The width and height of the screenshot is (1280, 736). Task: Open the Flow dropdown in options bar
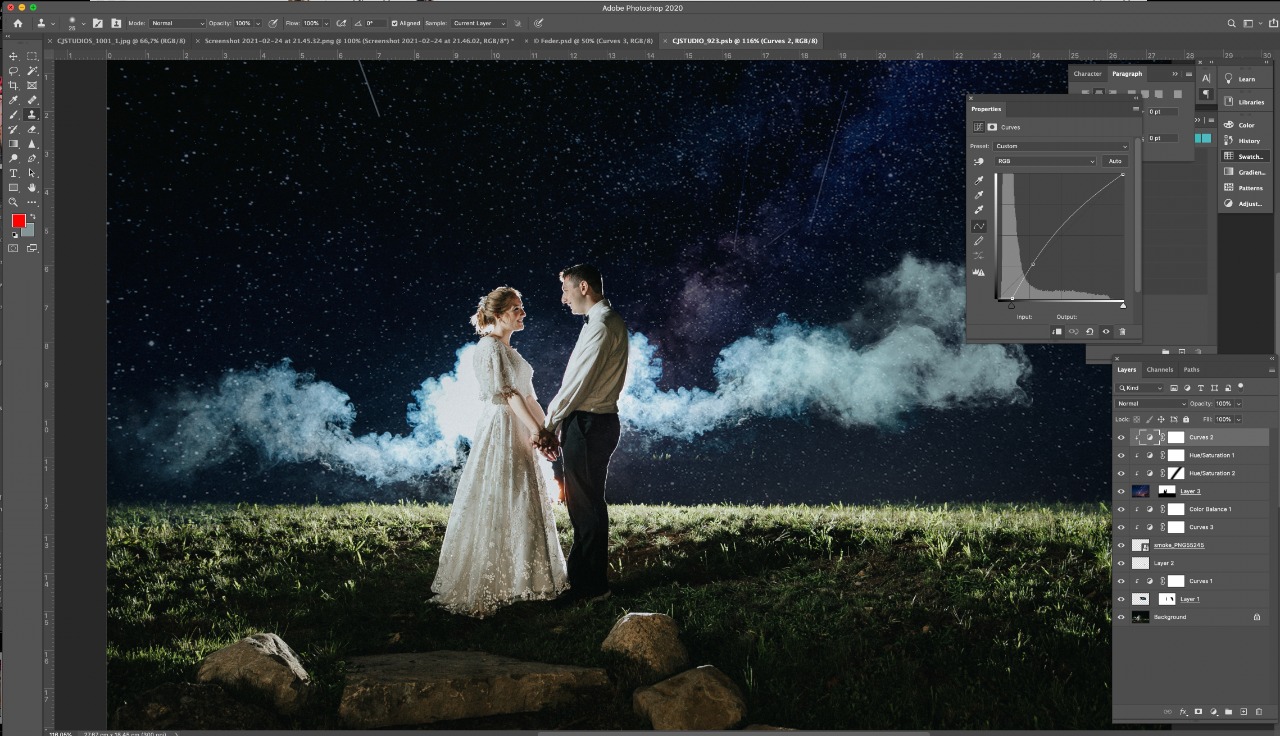pyautogui.click(x=325, y=23)
